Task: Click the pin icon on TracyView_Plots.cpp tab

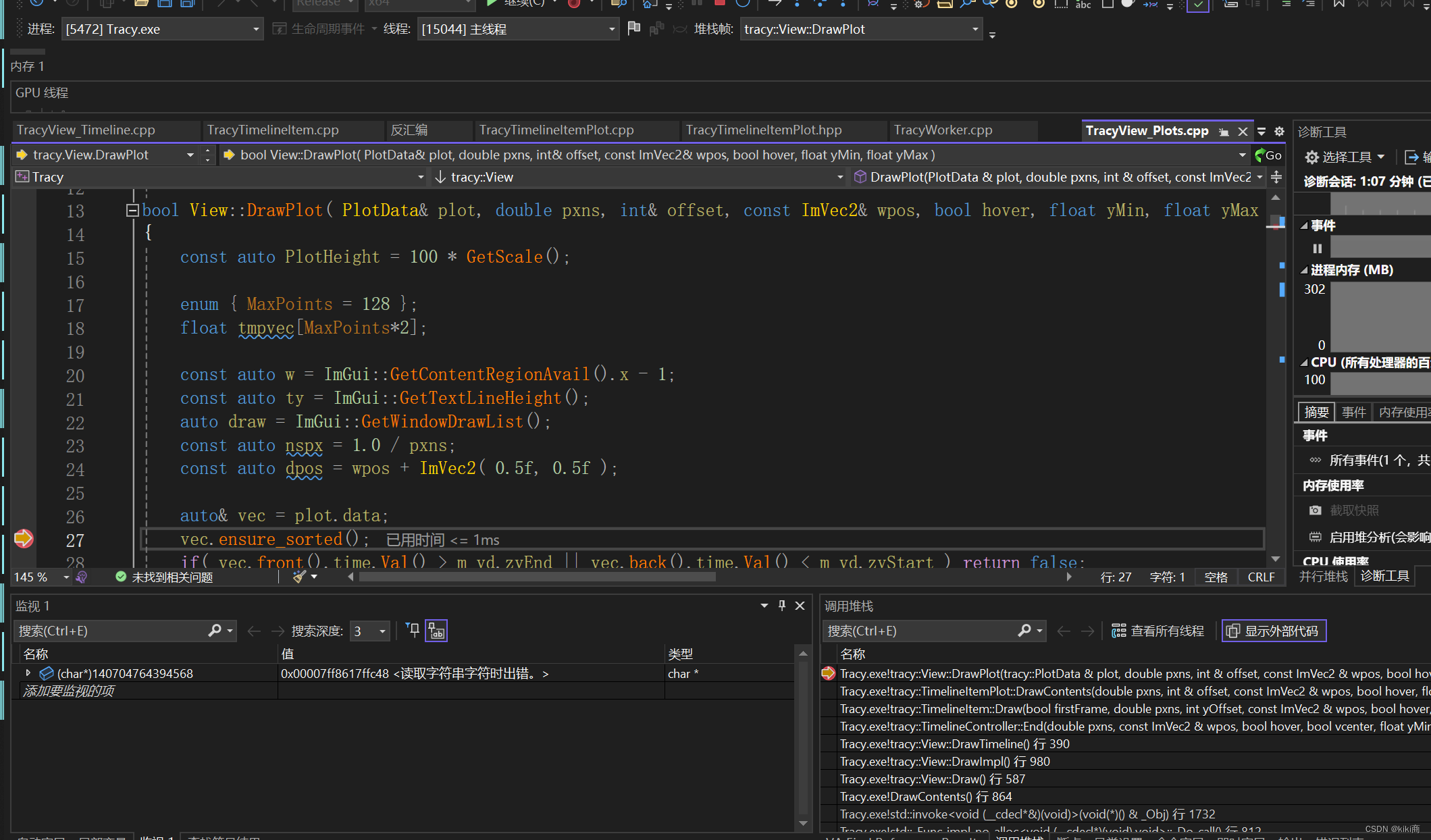Action: pyautogui.click(x=1224, y=132)
